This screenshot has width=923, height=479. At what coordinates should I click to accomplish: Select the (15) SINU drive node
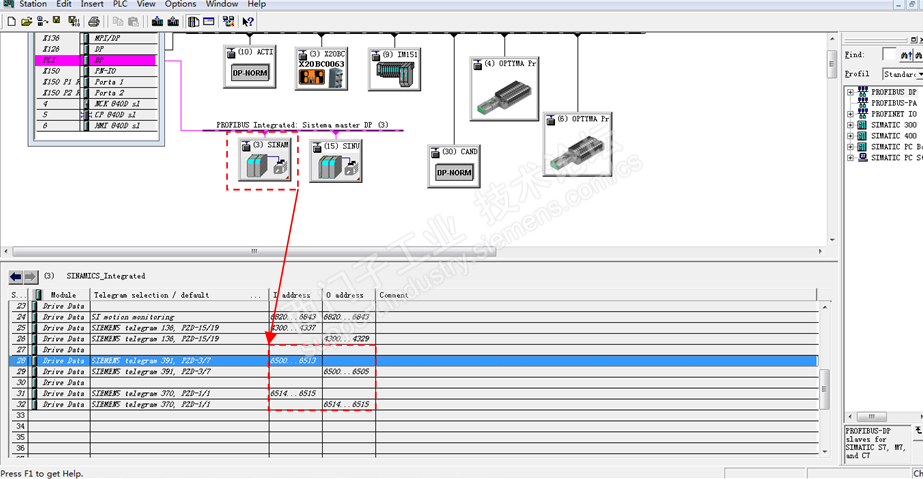click(336, 161)
